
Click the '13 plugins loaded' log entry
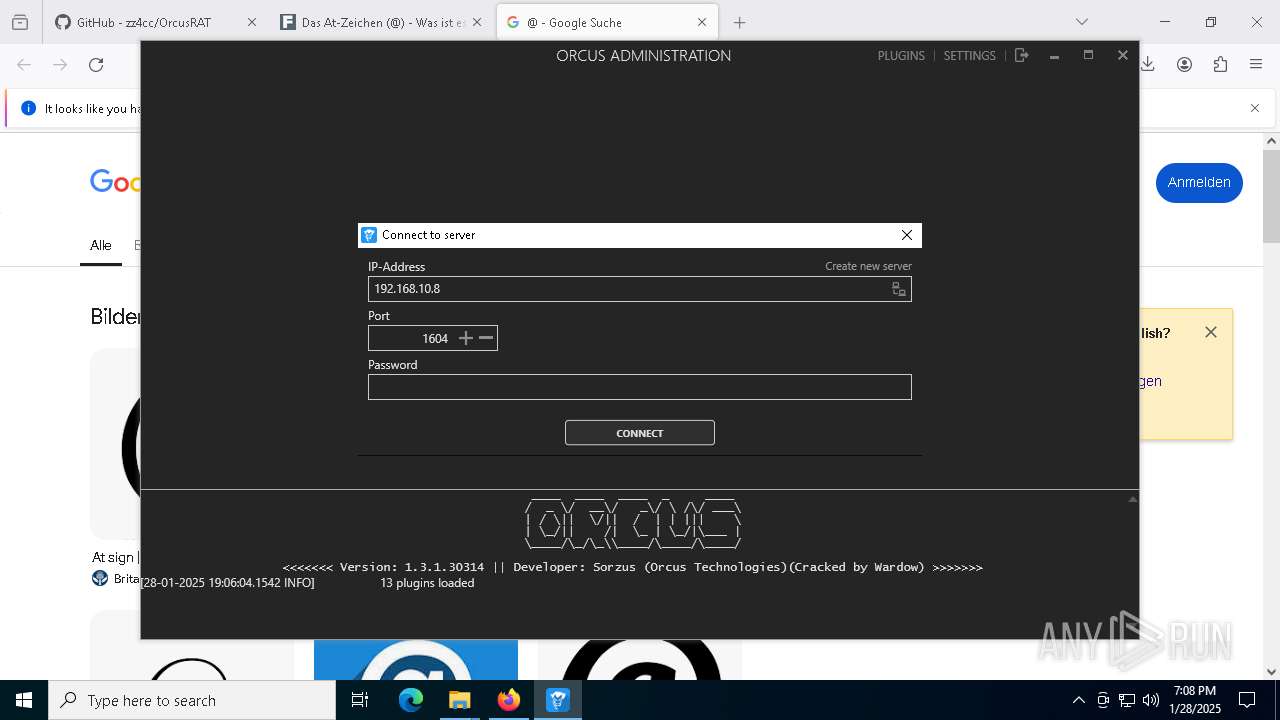click(x=427, y=583)
